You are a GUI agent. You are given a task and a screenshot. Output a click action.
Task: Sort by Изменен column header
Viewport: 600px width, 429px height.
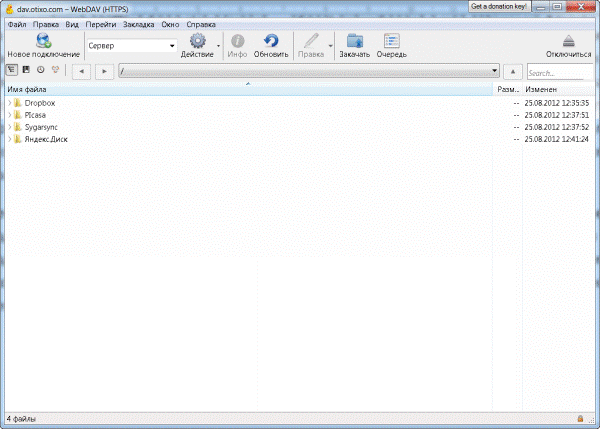559,90
